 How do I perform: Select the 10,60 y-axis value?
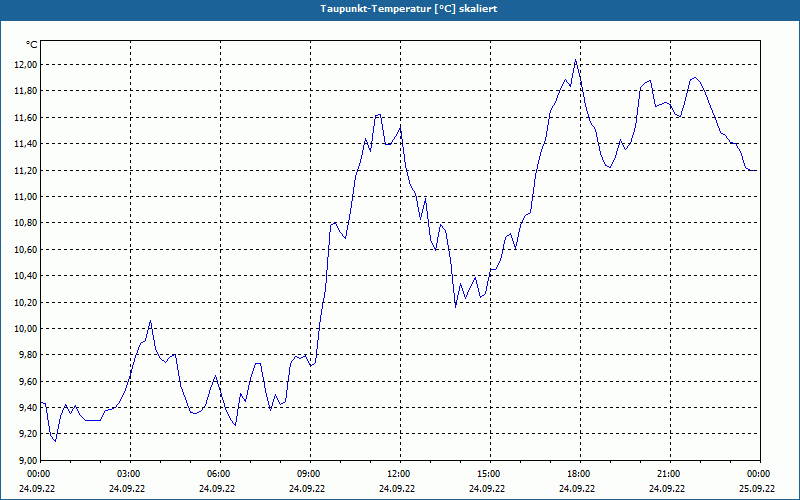coord(27,249)
